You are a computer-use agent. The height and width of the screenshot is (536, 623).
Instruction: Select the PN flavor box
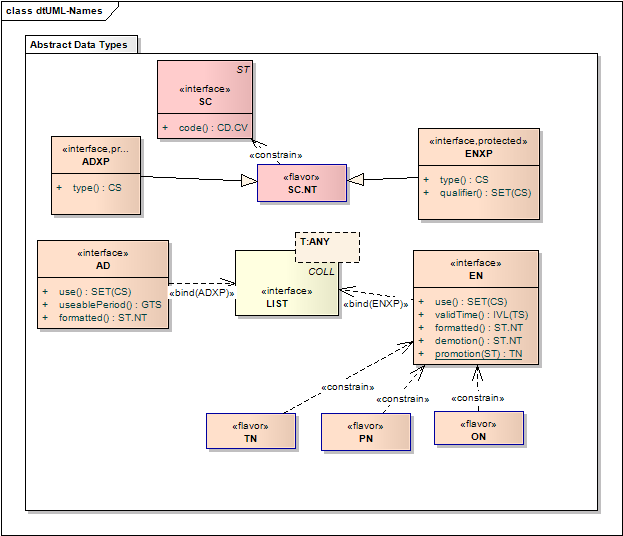tap(366, 432)
